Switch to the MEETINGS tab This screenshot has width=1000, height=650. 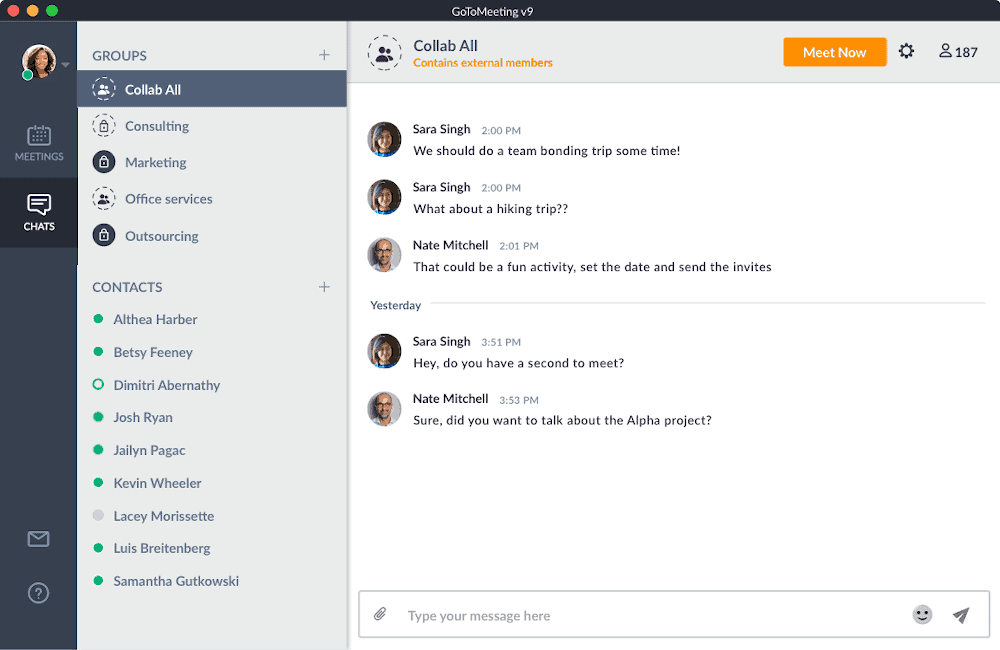[38, 142]
